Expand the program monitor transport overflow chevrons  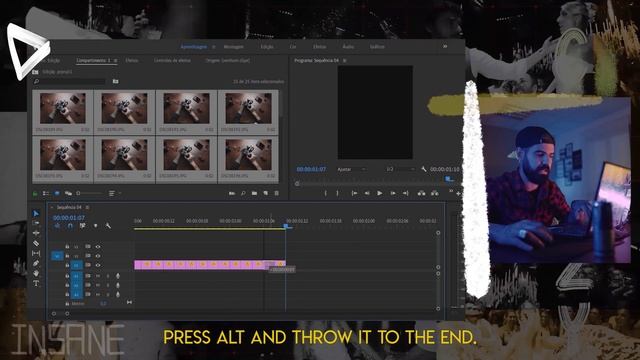(451, 191)
